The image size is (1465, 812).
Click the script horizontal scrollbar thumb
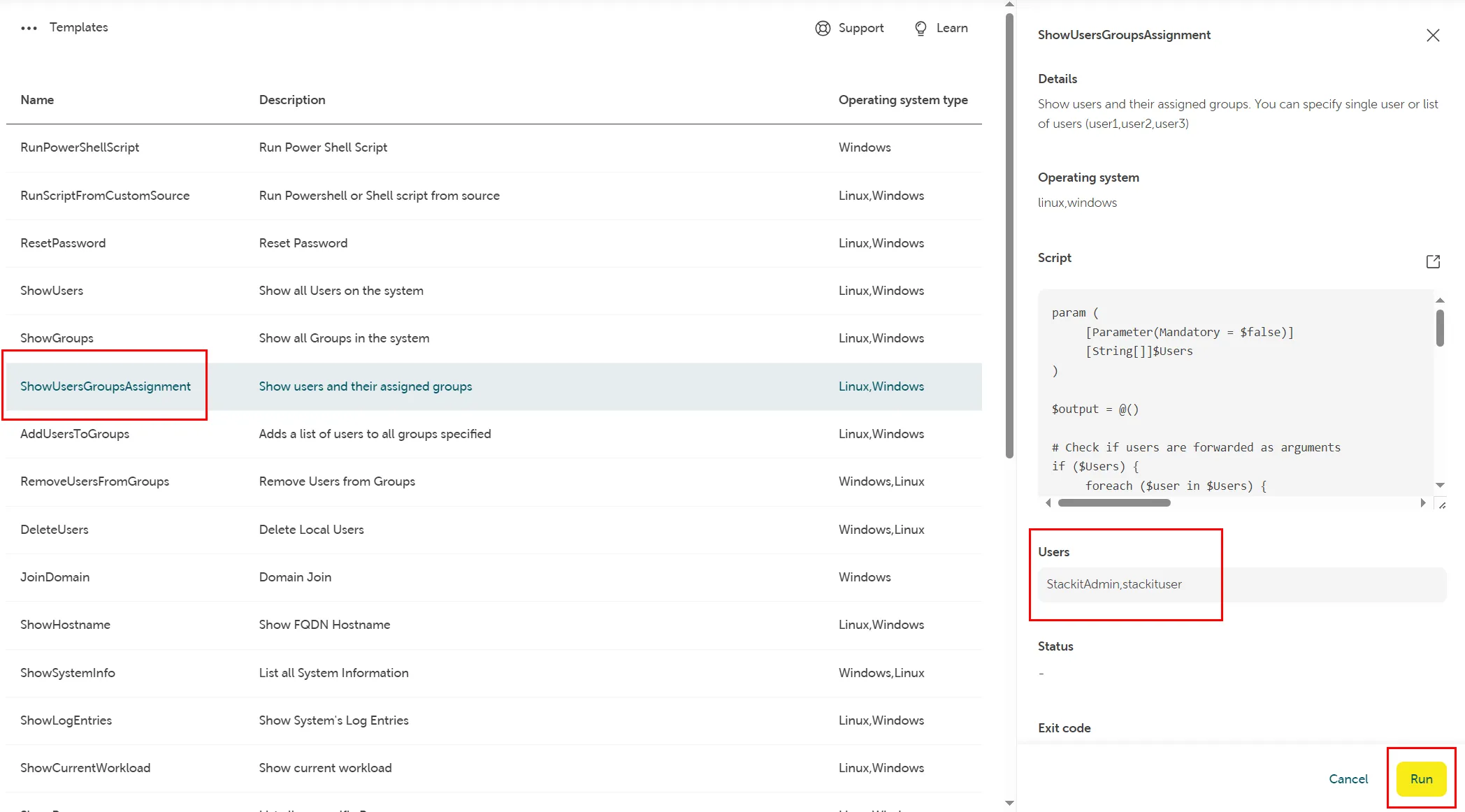click(x=1113, y=503)
